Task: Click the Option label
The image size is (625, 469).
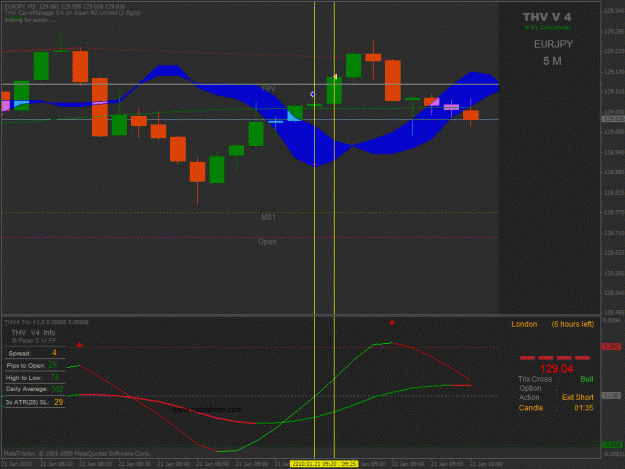Action: point(530,388)
